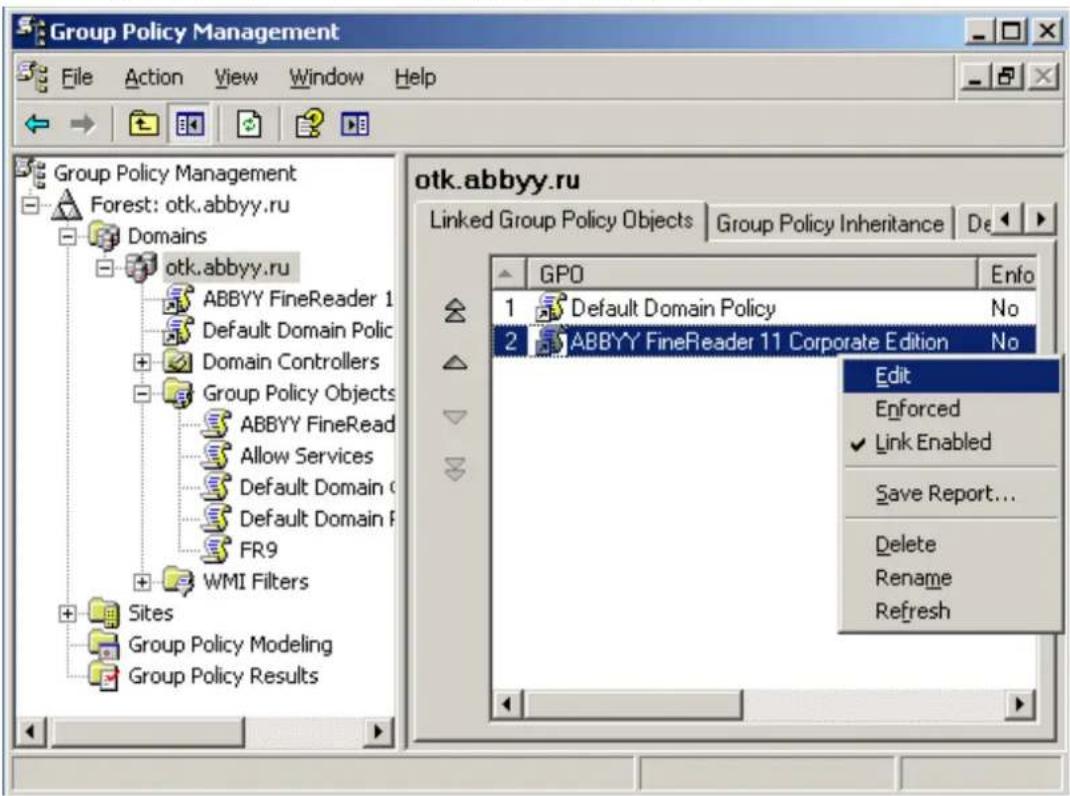
Task: Sort by the GPO column header
Action: [751, 274]
